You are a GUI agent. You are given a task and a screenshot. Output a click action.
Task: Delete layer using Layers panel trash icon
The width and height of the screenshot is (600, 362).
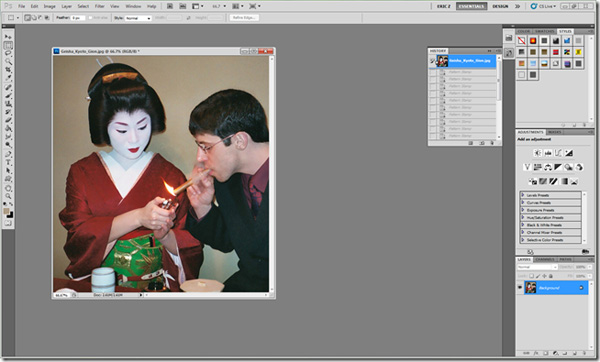(585, 353)
